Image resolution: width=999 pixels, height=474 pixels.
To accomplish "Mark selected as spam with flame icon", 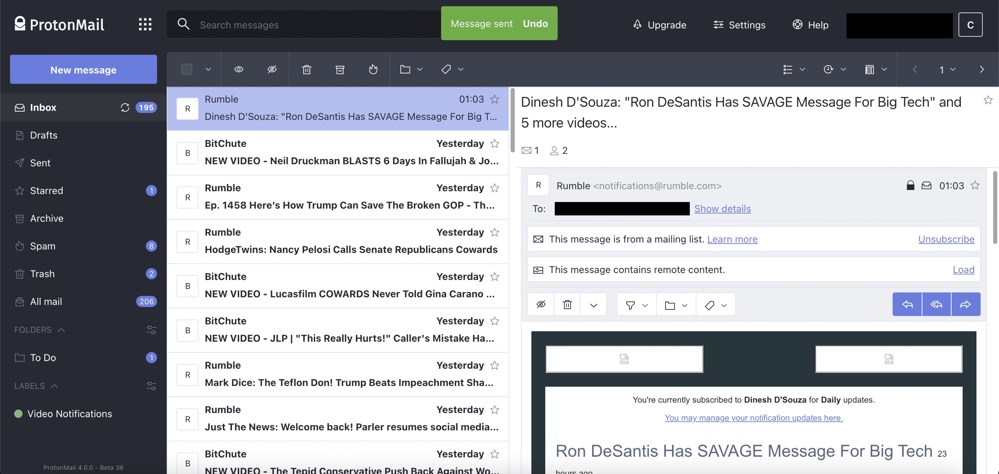I will 373,69.
